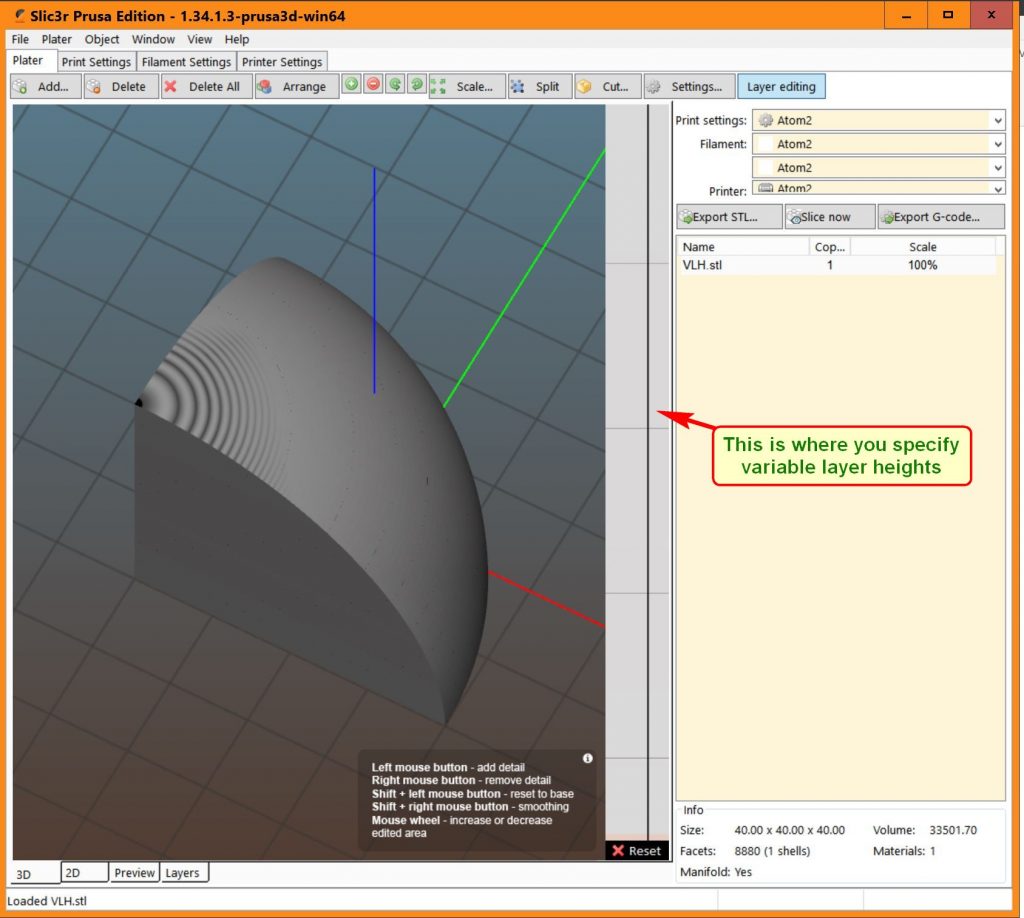This screenshot has width=1024, height=918.
Task: Click the Cop... column header
Action: [829, 247]
